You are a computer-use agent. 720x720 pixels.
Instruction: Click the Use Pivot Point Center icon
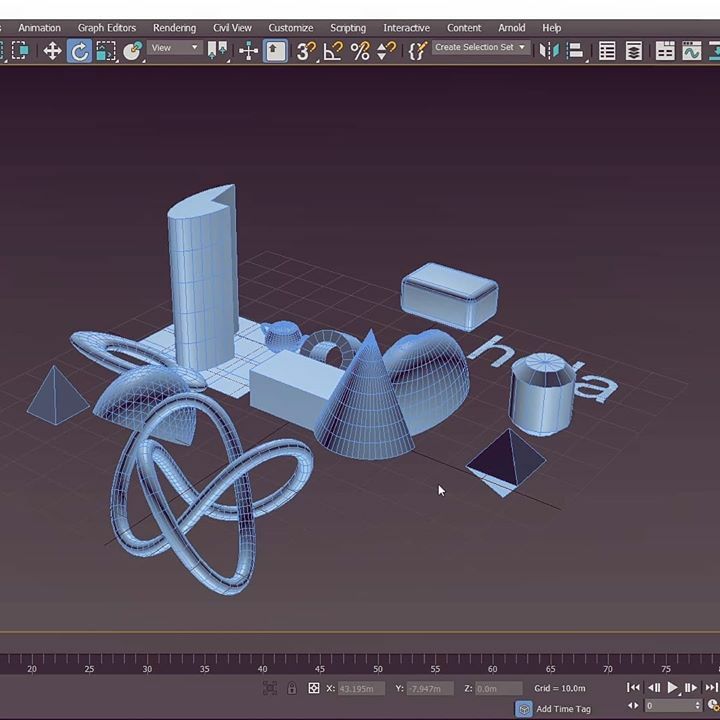pyautogui.click(x=218, y=50)
